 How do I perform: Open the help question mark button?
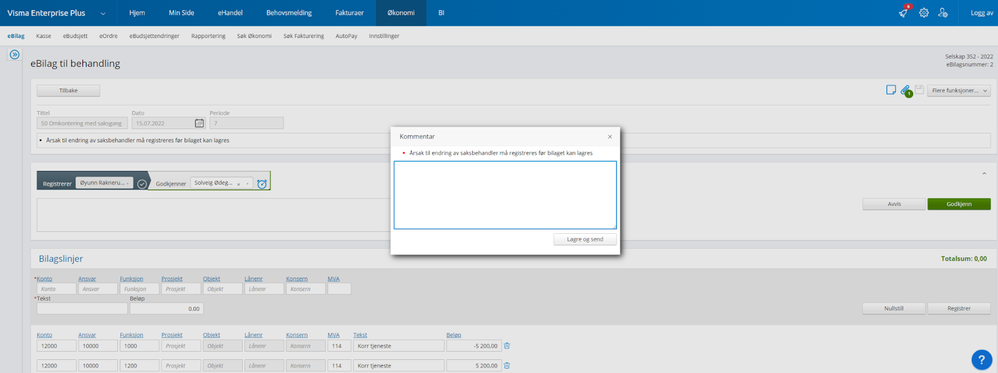coord(981,359)
